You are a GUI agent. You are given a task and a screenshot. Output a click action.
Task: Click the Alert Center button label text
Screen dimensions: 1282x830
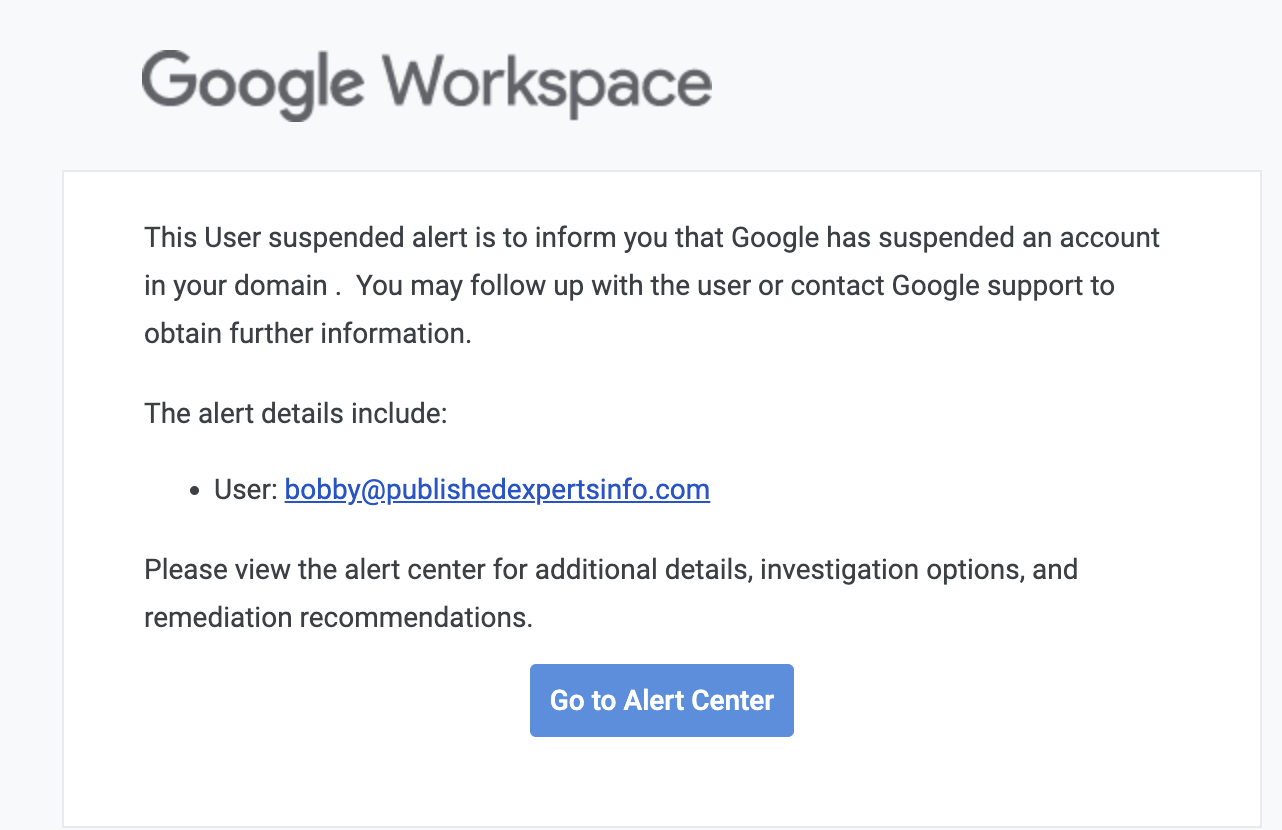tap(661, 700)
